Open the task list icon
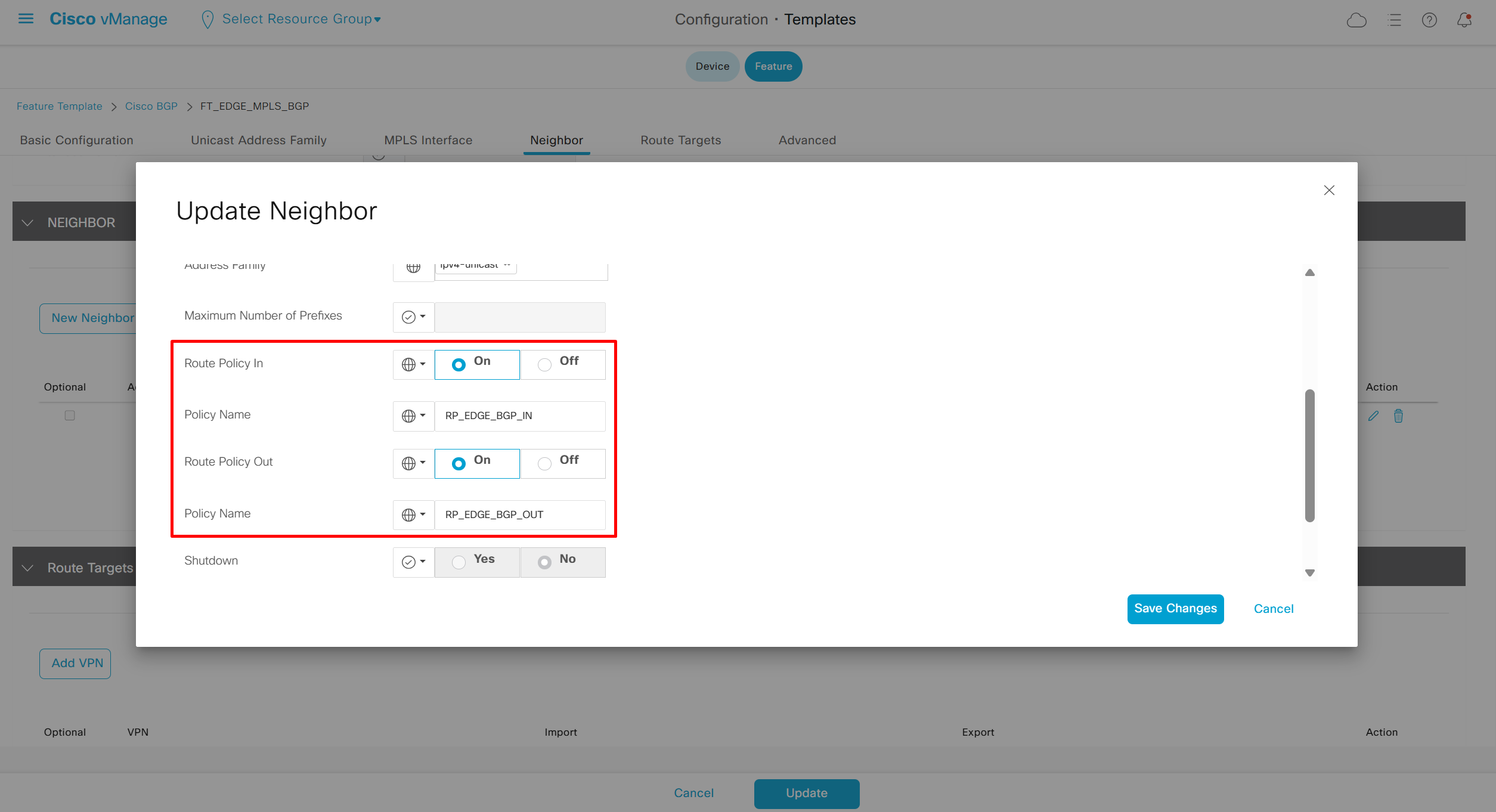 coord(1394,20)
